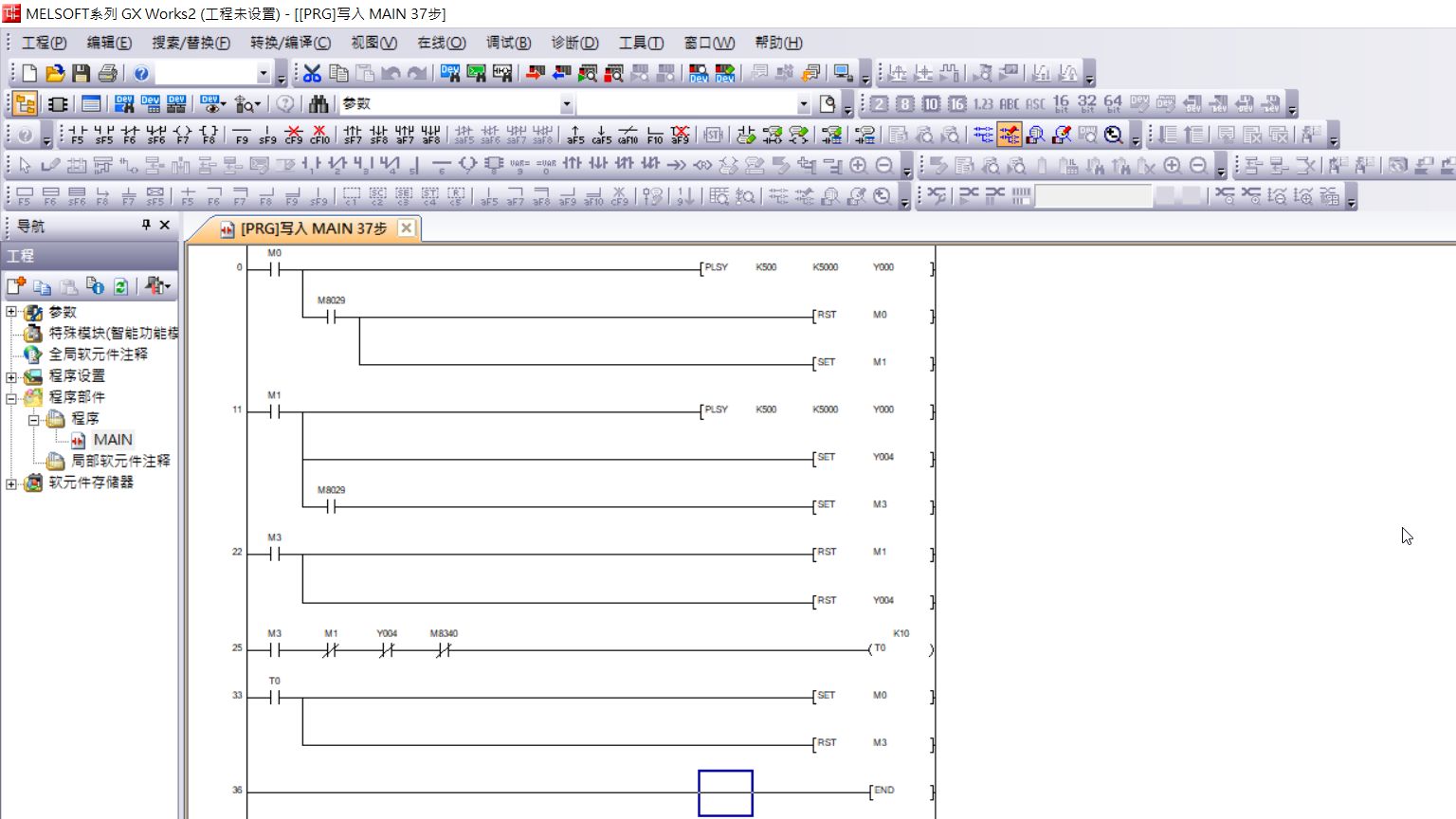Insert an application instruction with F8 icon
The image size is (1456, 819).
[209, 135]
